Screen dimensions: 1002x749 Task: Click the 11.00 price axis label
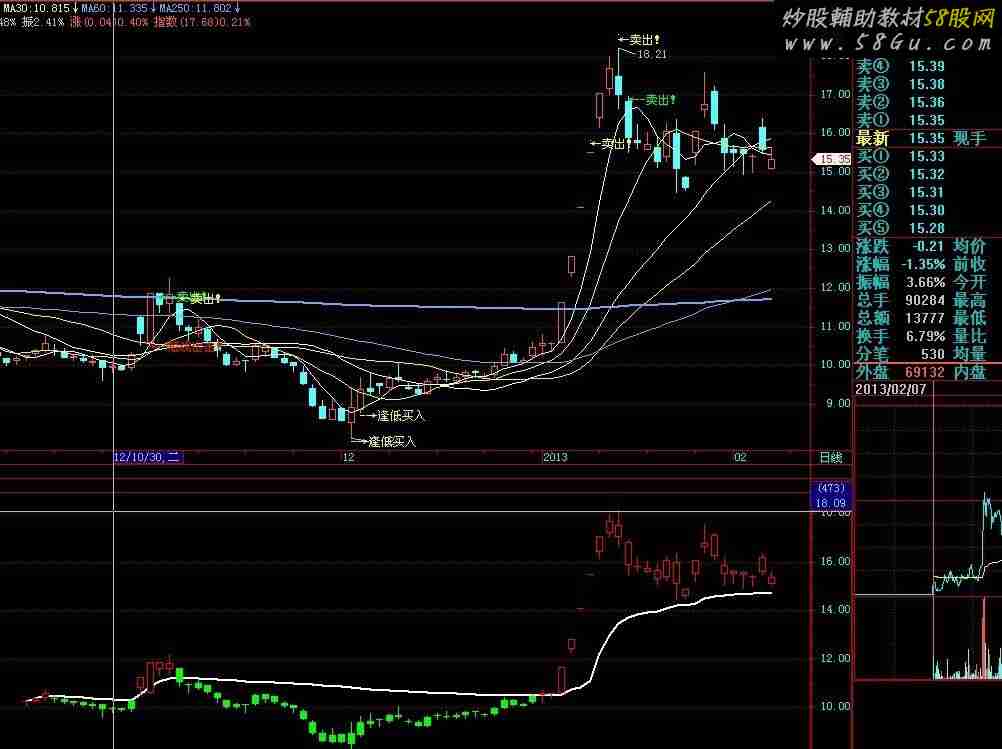pyautogui.click(x=835, y=326)
